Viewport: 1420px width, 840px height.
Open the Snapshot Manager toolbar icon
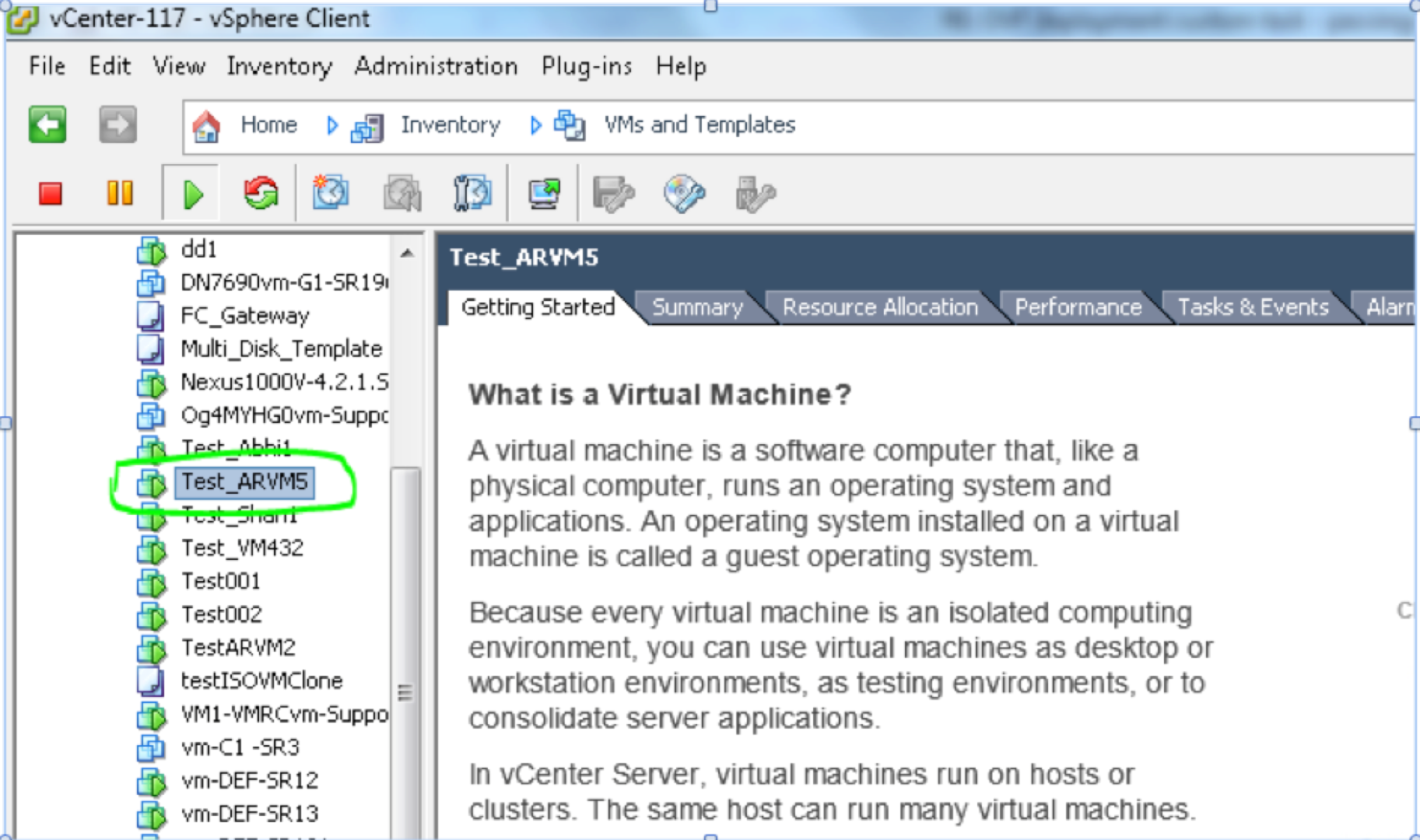[472, 193]
